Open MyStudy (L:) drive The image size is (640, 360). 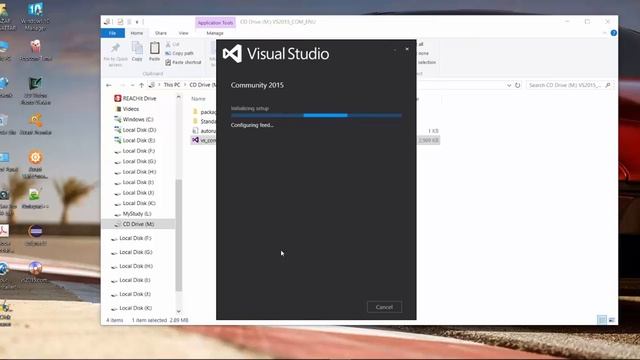(x=133, y=213)
